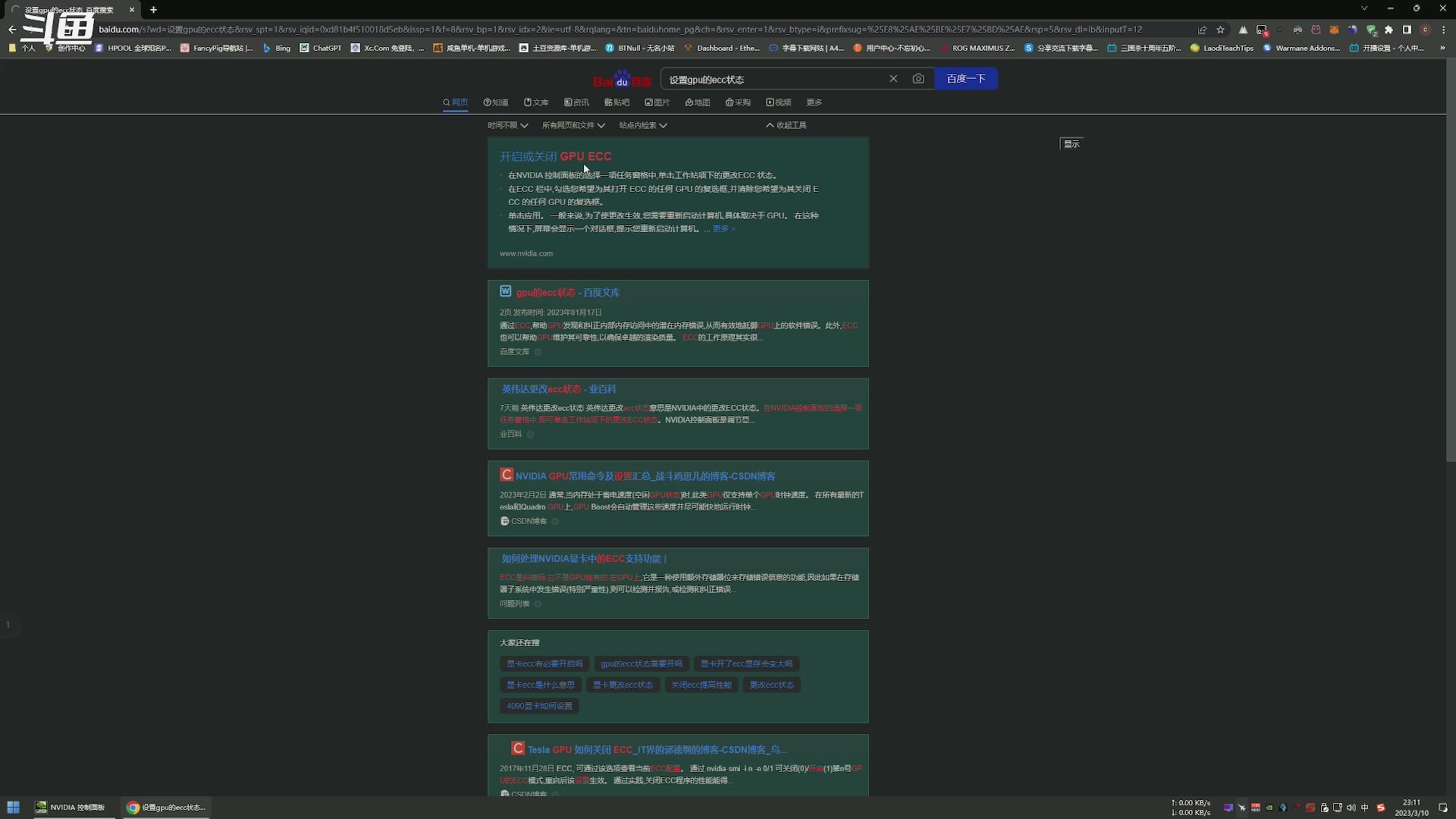Open 如何处理NVIDIA显卡中的ECC支持功能 result
1456x819 pixels.
584,559
